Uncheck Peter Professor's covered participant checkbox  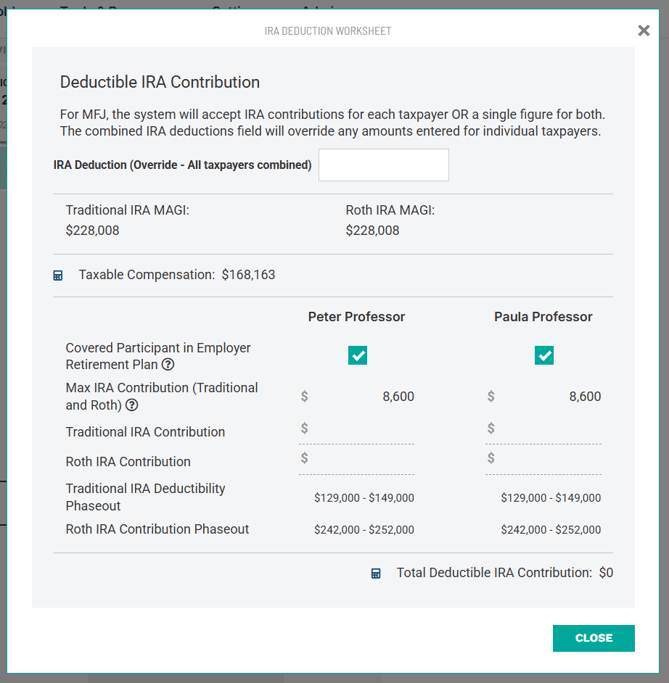pos(357,355)
